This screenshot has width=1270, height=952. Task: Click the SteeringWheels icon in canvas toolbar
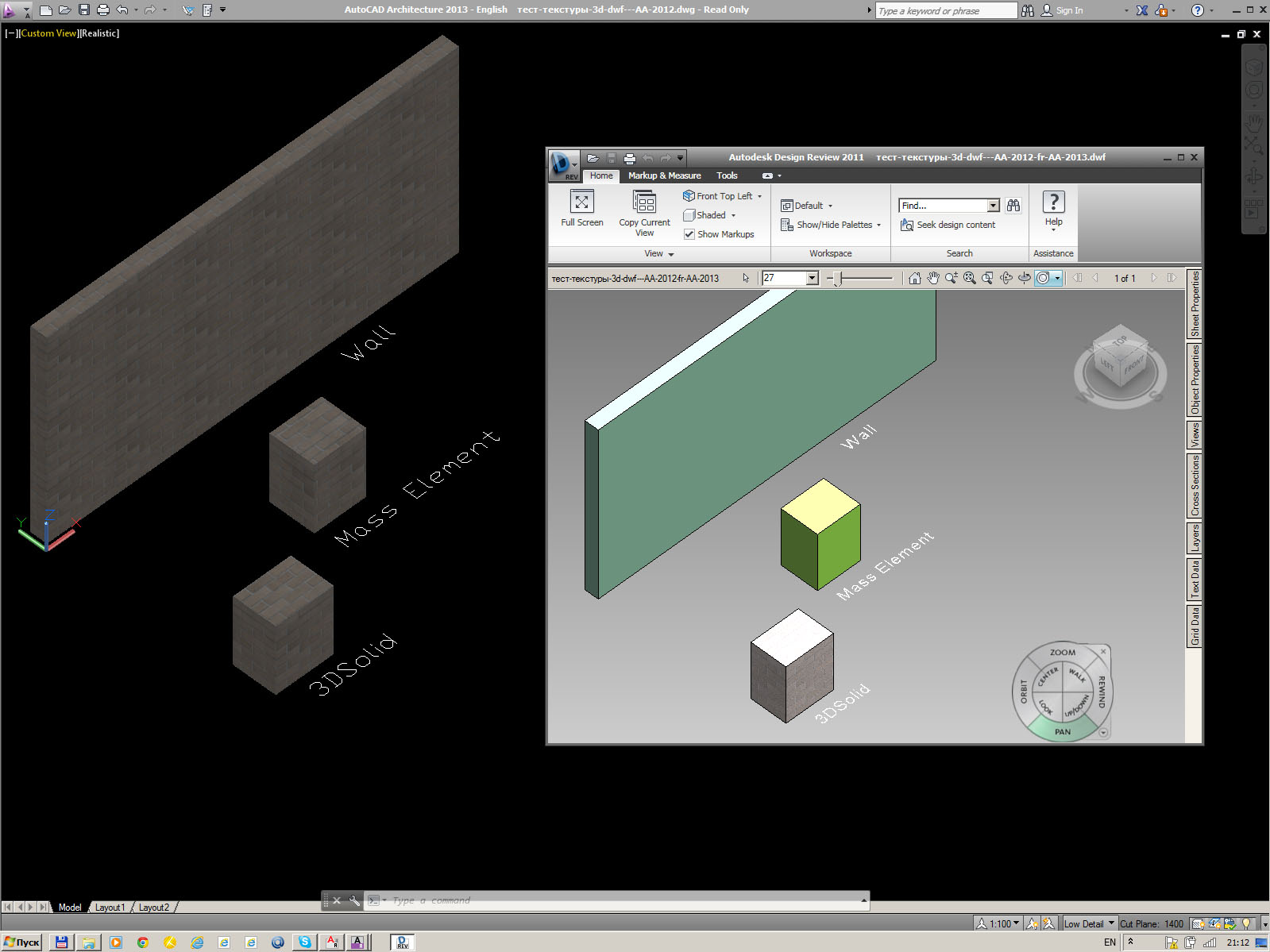pos(1044,278)
